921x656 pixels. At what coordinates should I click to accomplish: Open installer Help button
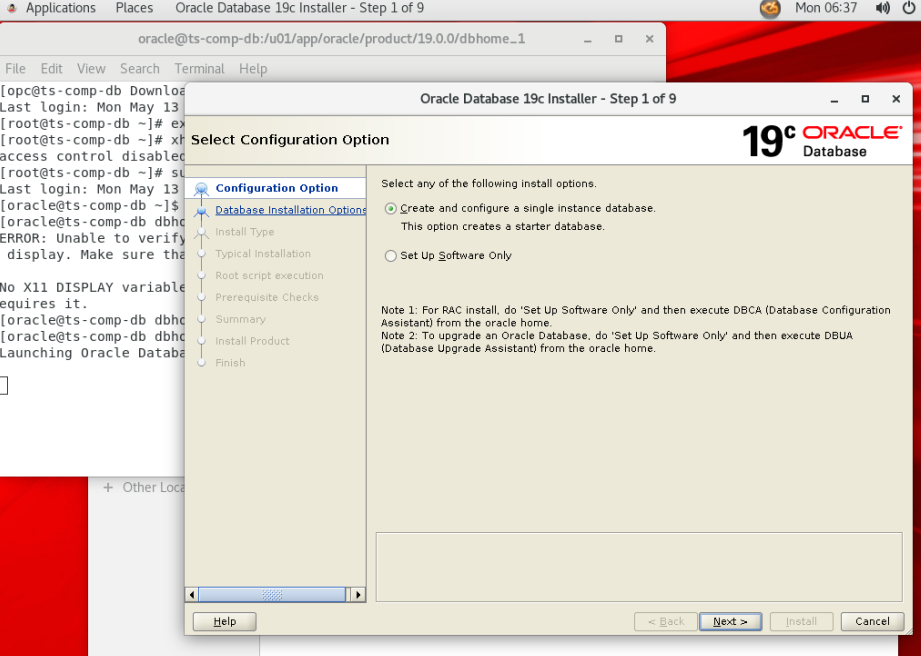click(224, 621)
